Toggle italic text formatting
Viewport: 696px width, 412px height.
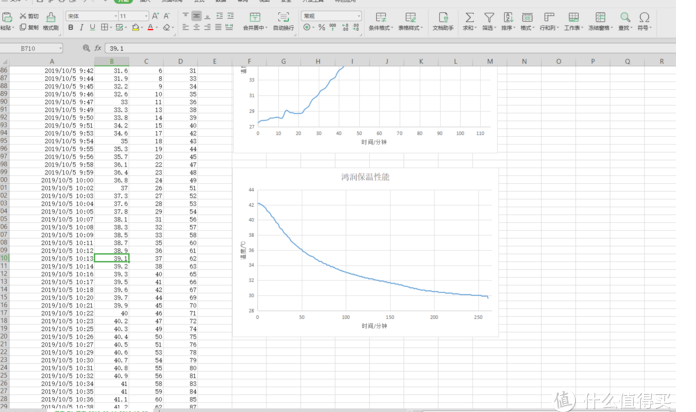81,28
